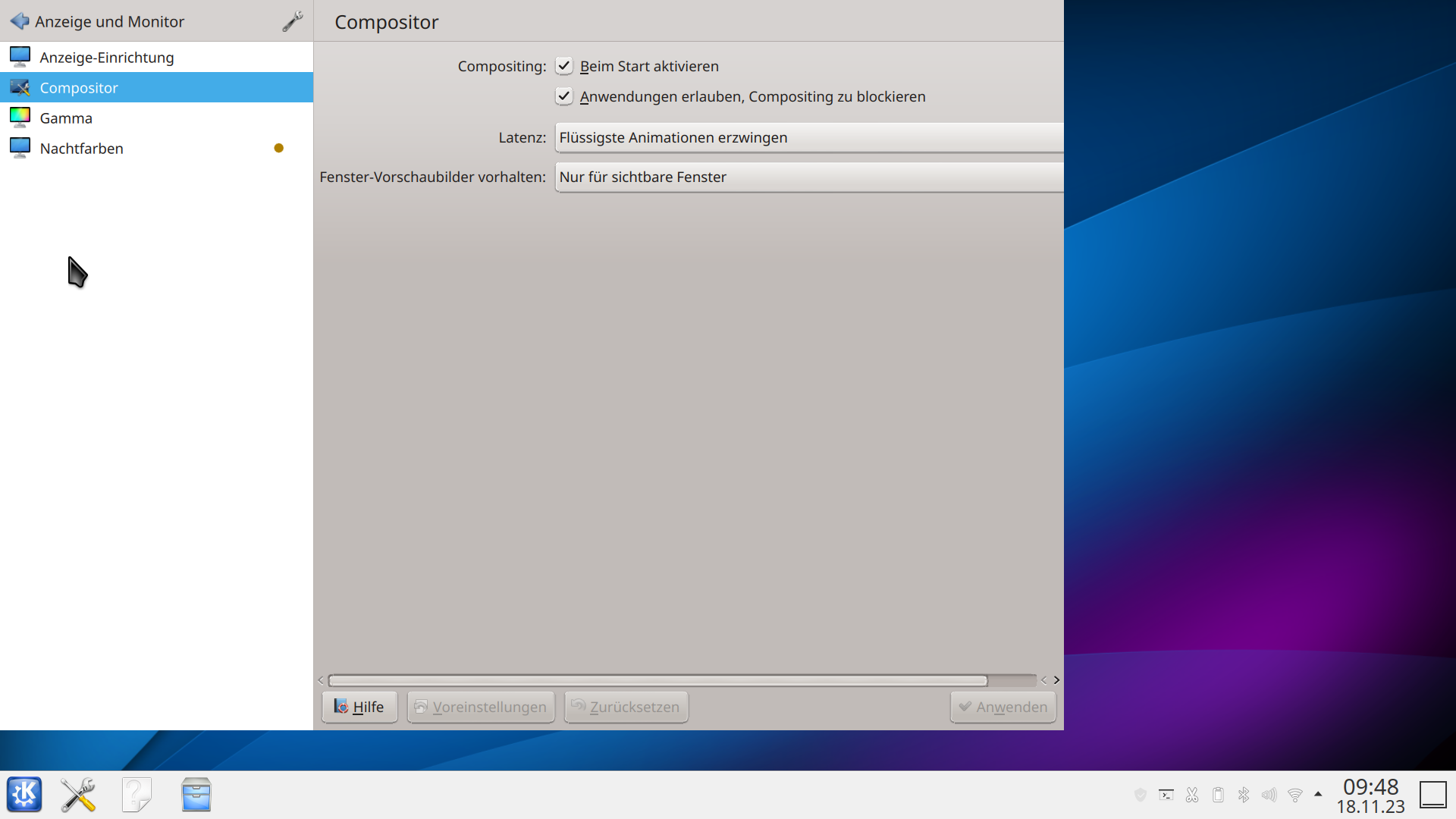Viewport: 1456px width, 819px height.
Task: Expand the hidden system tray icons
Action: (1317, 794)
